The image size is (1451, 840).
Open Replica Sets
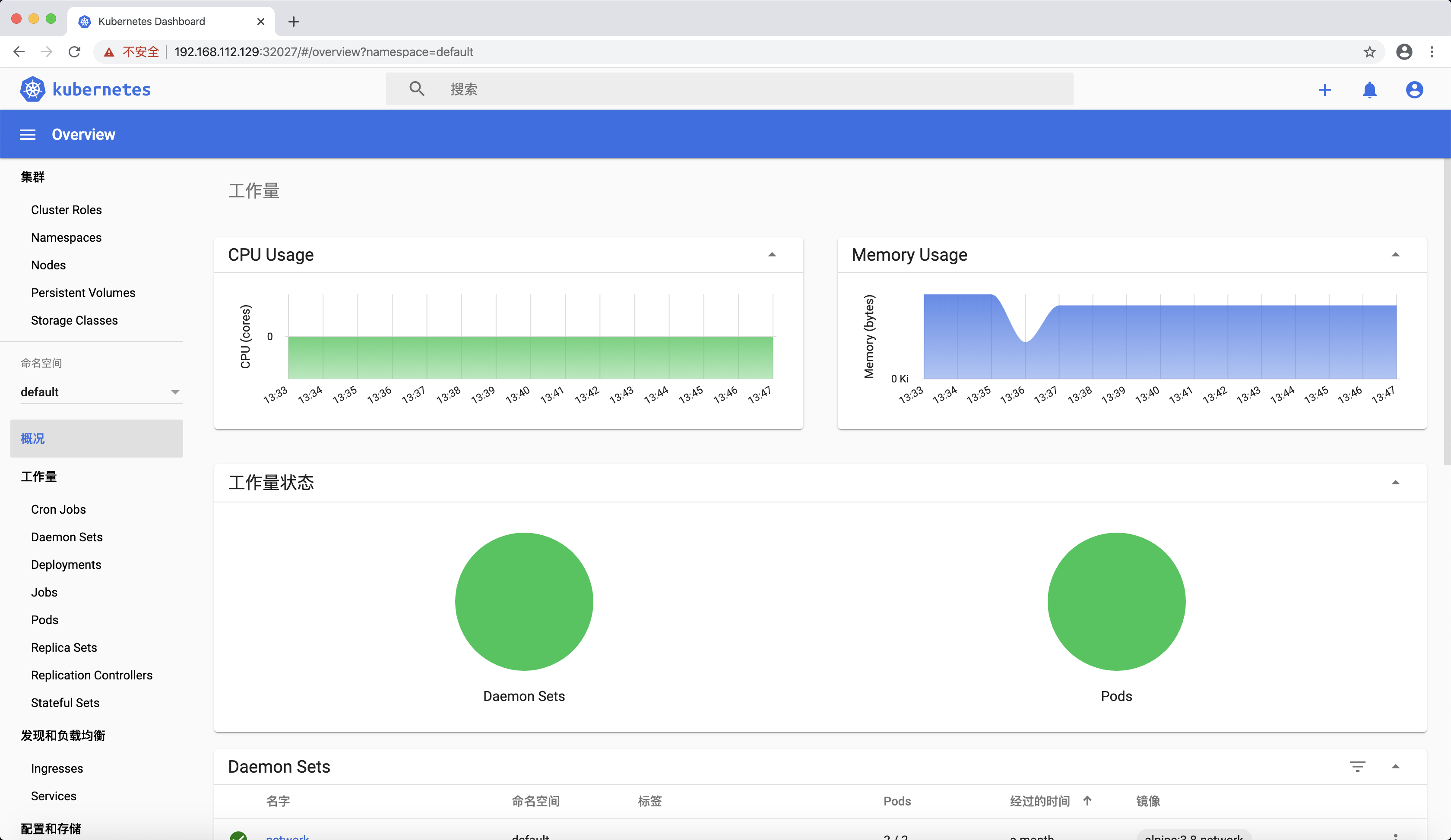click(x=64, y=647)
